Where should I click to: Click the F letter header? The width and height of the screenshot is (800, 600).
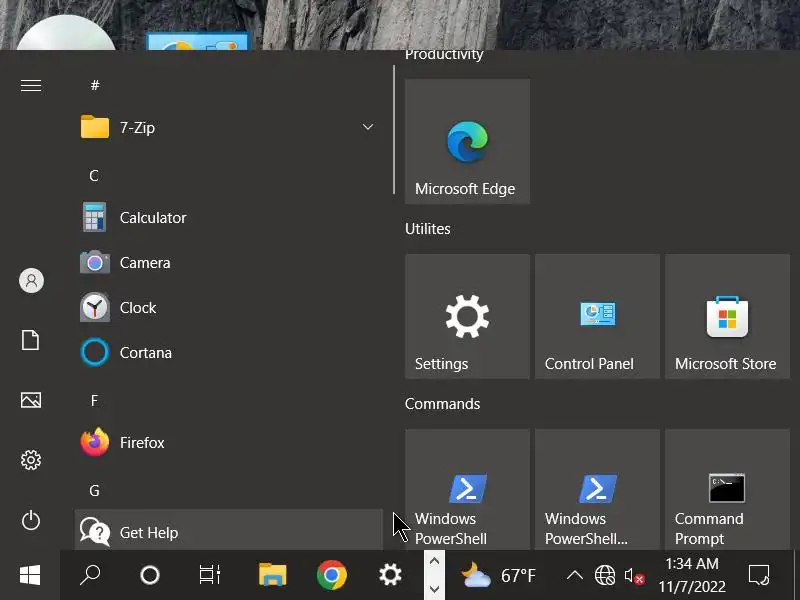coord(94,401)
